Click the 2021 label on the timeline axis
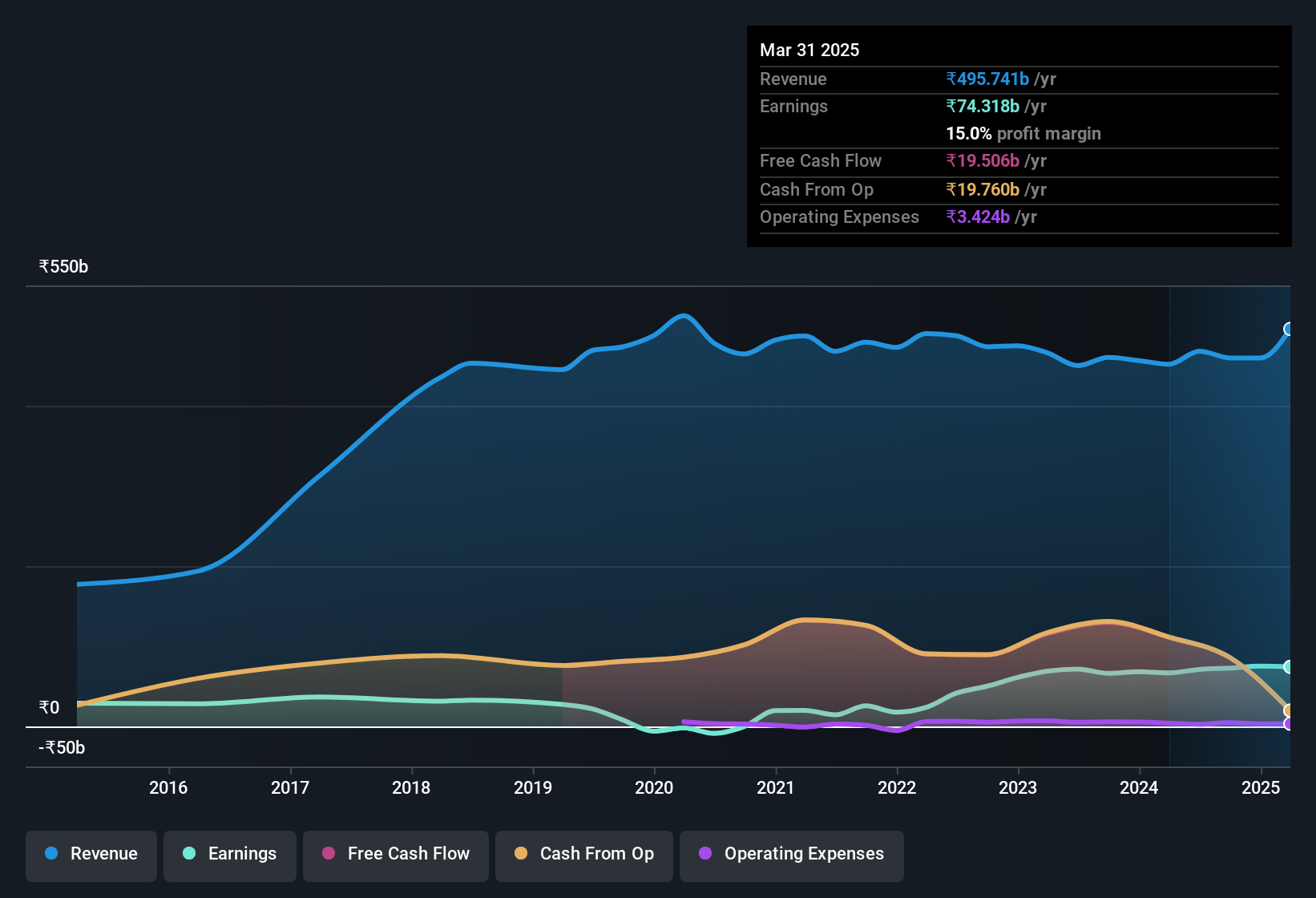This screenshot has width=1316, height=898. click(775, 788)
